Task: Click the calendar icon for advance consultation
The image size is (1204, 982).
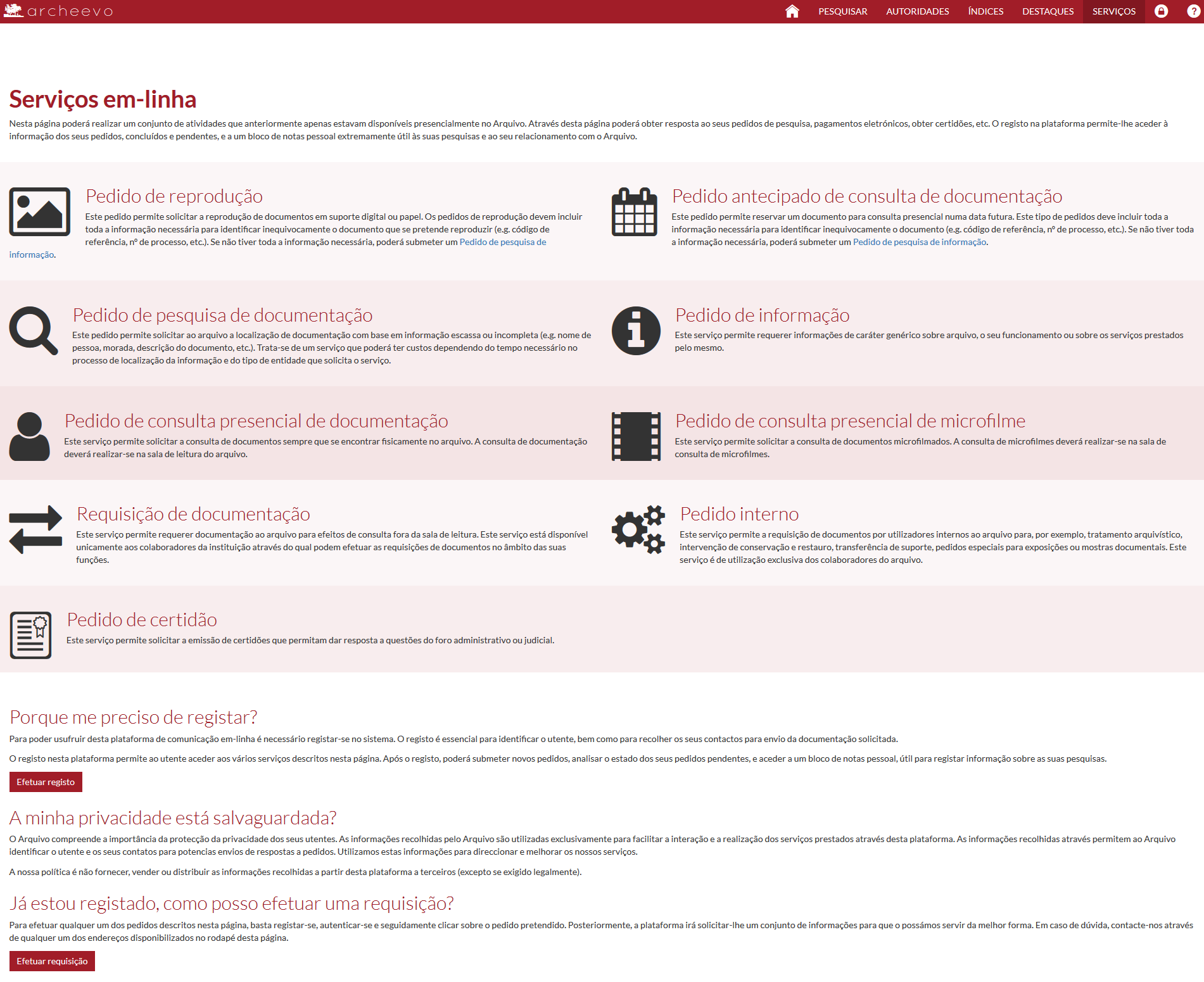Action: (x=634, y=211)
